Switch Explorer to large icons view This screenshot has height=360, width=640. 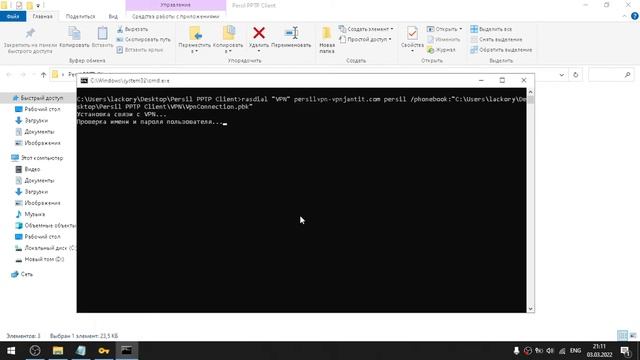click(x=633, y=336)
